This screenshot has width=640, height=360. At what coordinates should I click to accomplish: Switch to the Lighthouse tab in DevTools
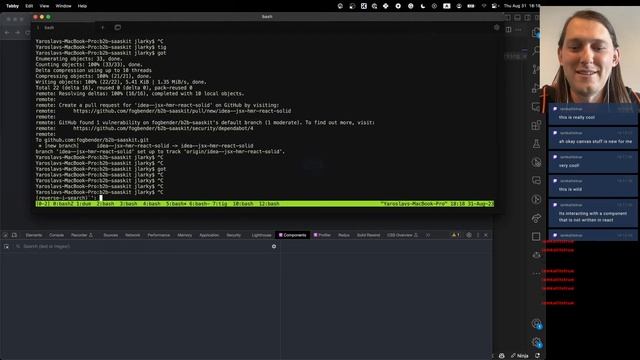pyautogui.click(x=261, y=235)
